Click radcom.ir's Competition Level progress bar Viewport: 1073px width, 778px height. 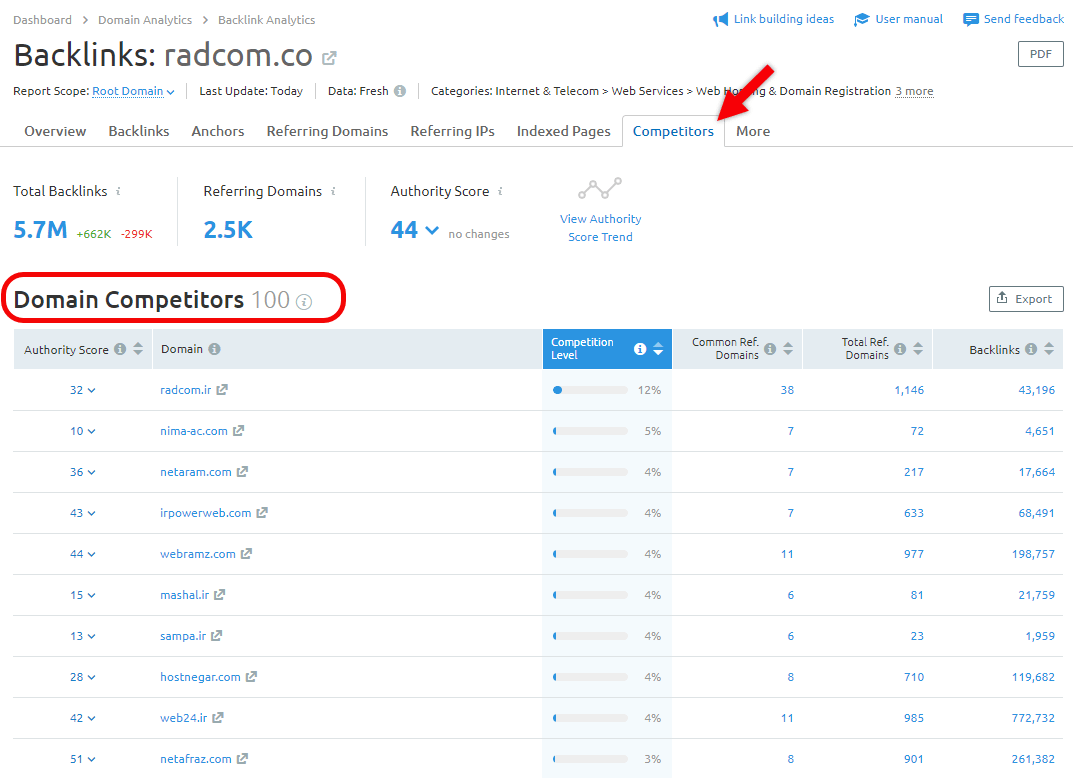click(590, 389)
